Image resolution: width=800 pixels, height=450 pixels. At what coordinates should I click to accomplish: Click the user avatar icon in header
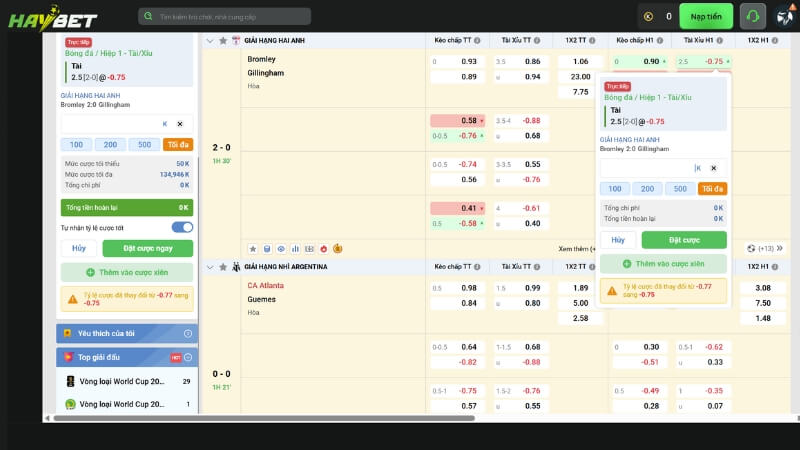tap(784, 16)
